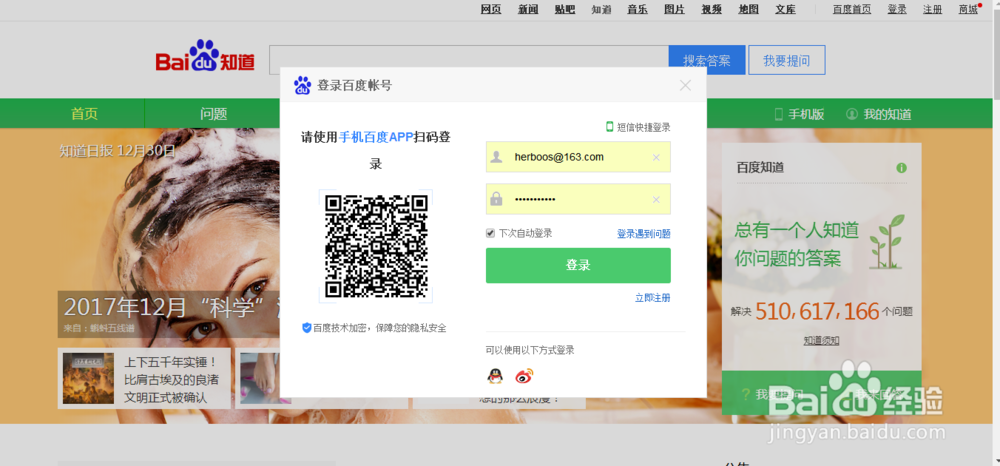Click the Baidu paw logo in dialog header

(302, 85)
